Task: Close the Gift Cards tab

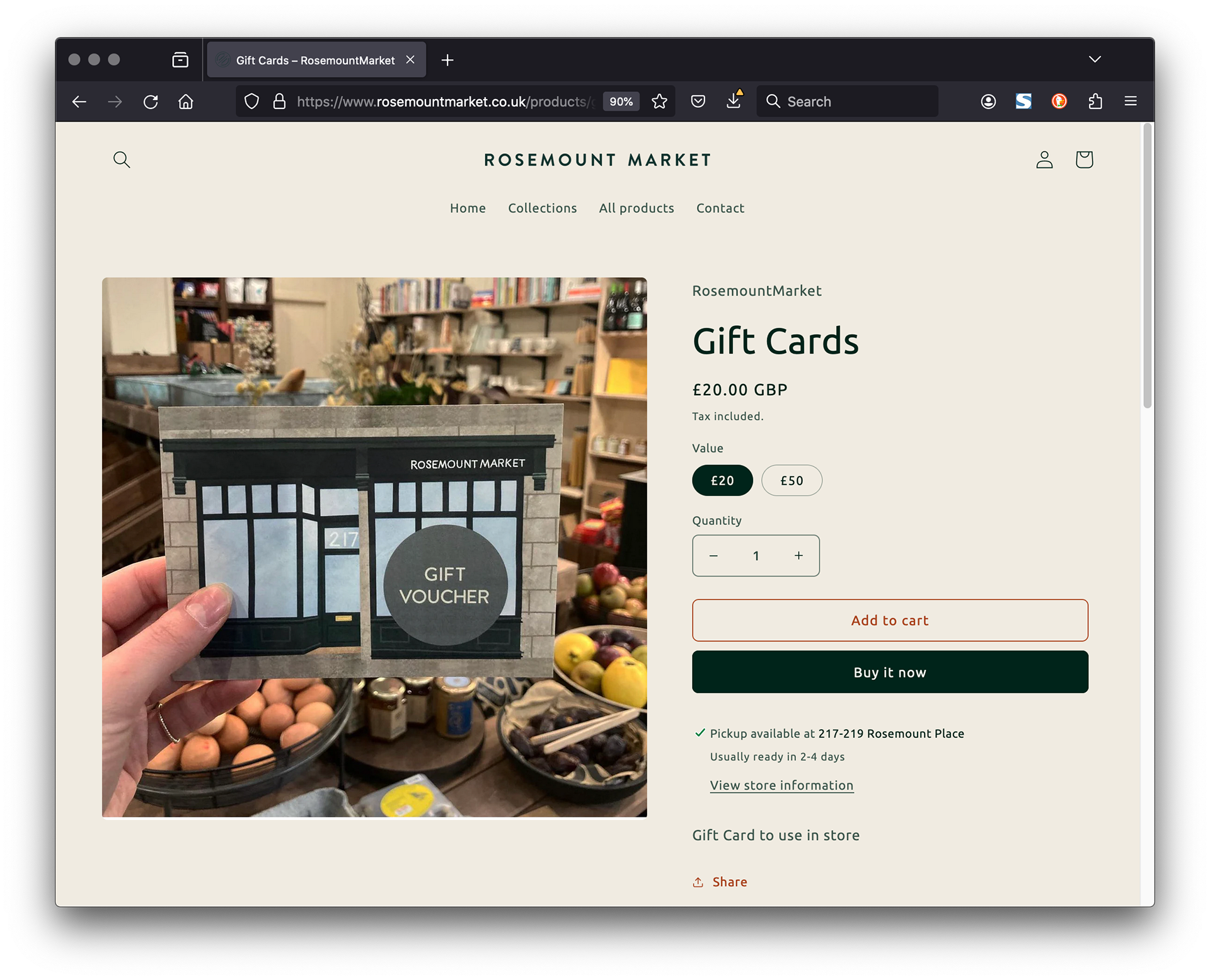Action: (410, 60)
